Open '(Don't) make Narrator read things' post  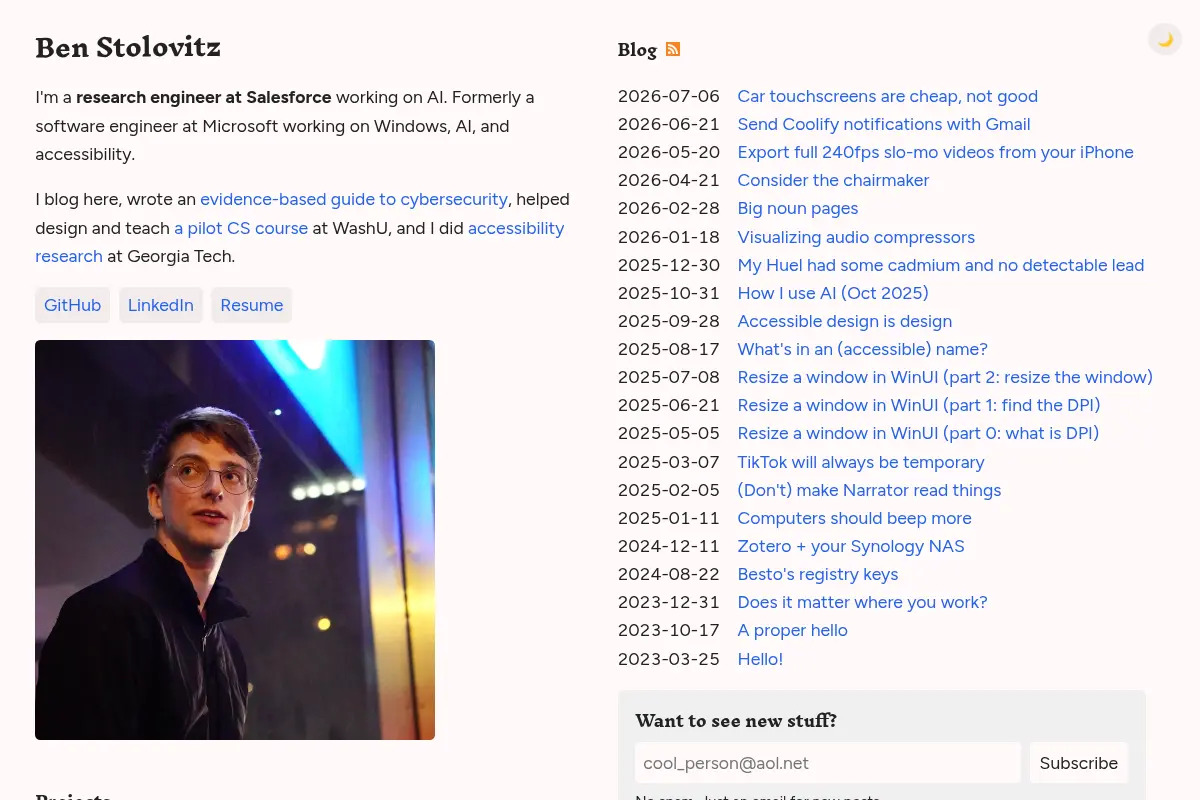point(869,490)
